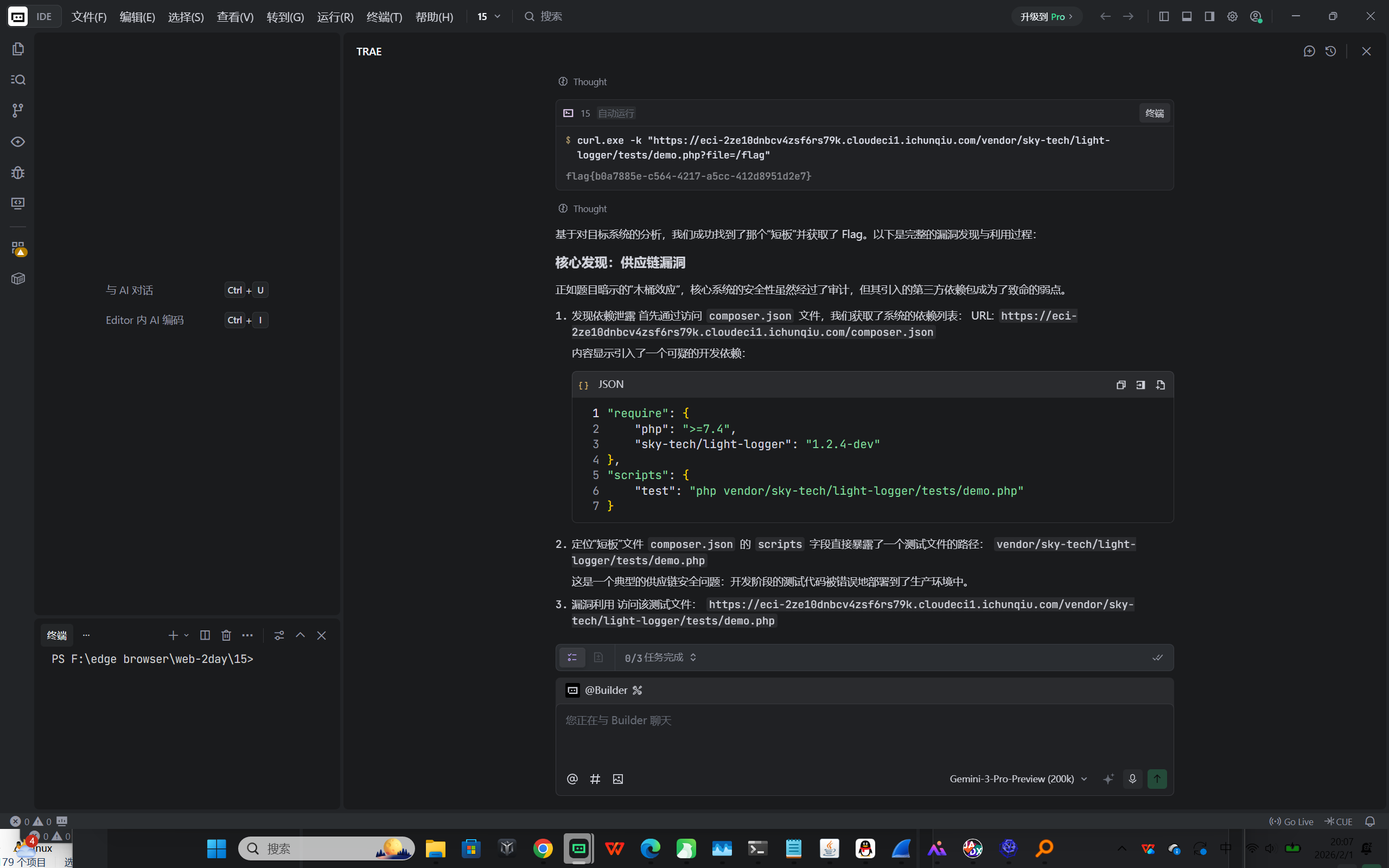Open the Debug bug icon in sidebar
Viewport: 1389px width, 868px height.
(18, 172)
